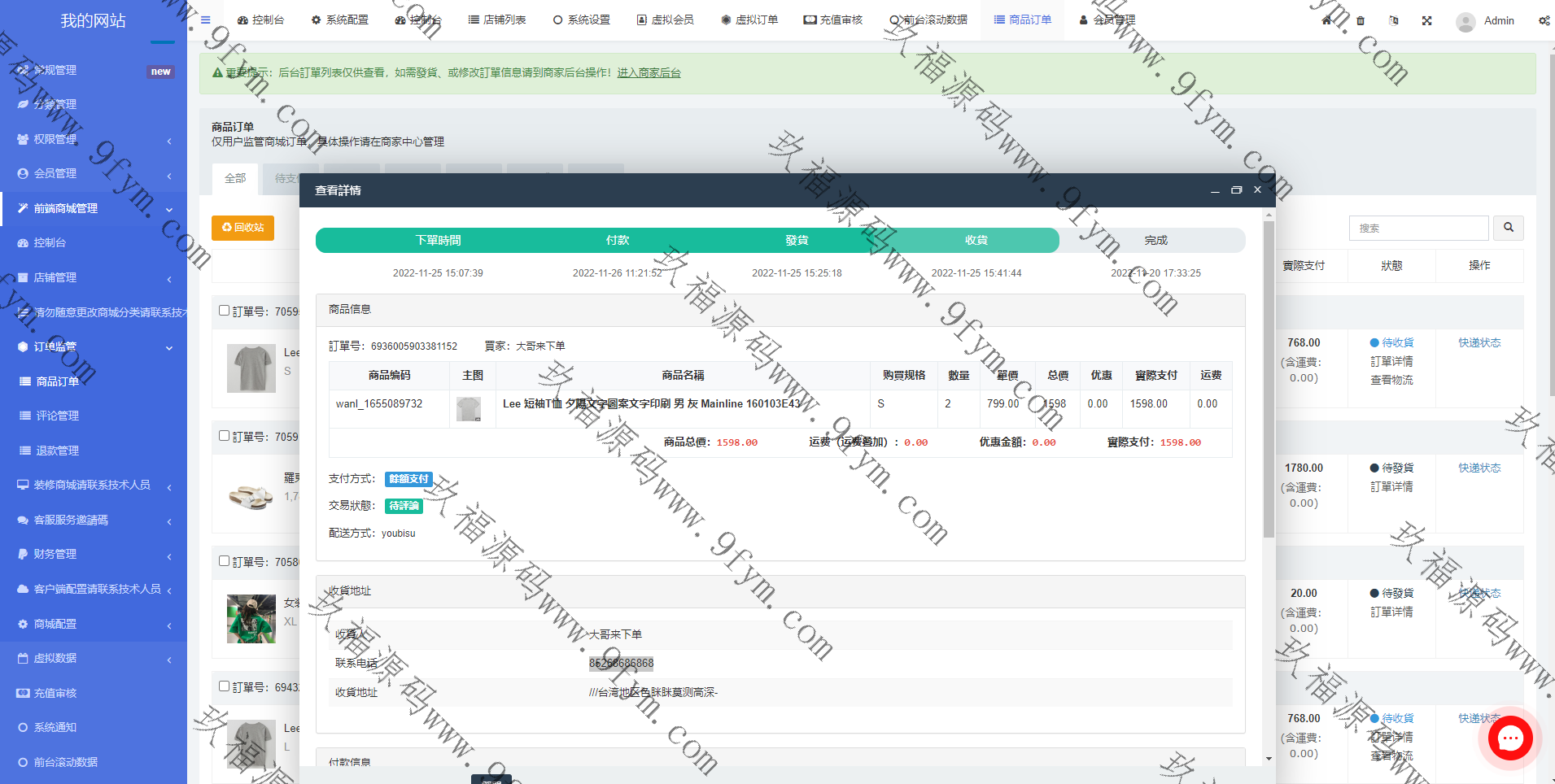Click the 收貨 step in the progress bar
The height and width of the screenshot is (784, 1555).
click(976, 240)
